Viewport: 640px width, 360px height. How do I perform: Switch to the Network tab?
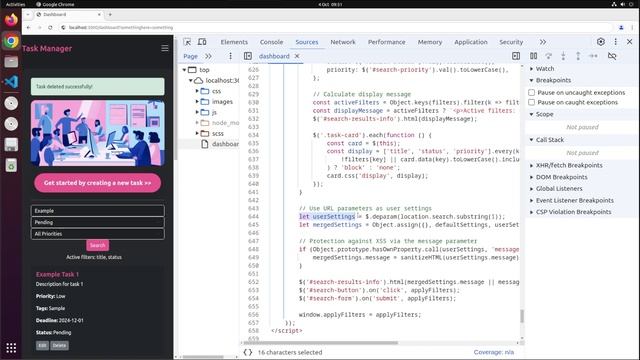(x=343, y=42)
